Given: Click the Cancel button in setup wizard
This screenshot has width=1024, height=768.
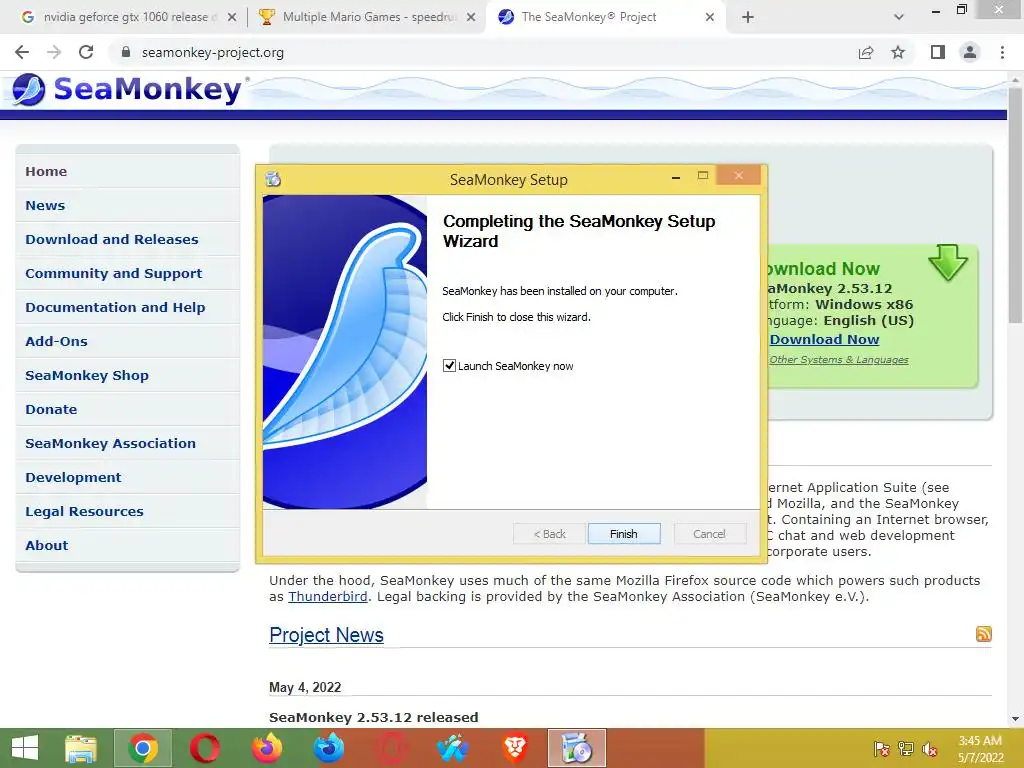Looking at the screenshot, I should coord(709,534).
